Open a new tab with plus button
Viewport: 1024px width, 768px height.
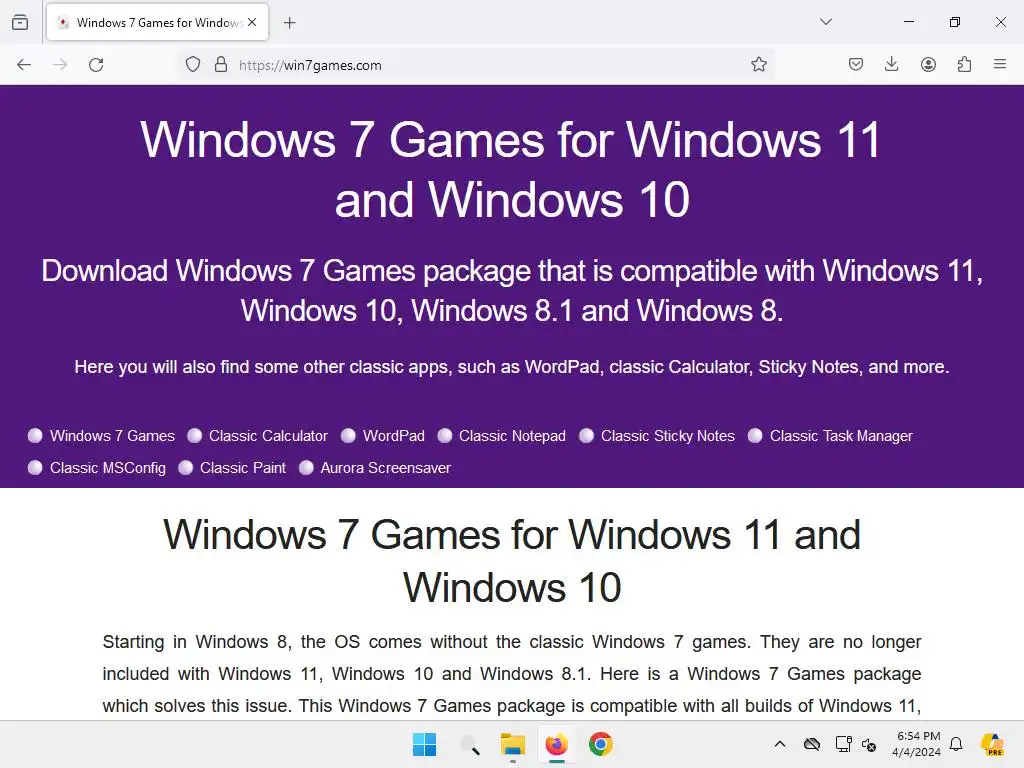[290, 23]
